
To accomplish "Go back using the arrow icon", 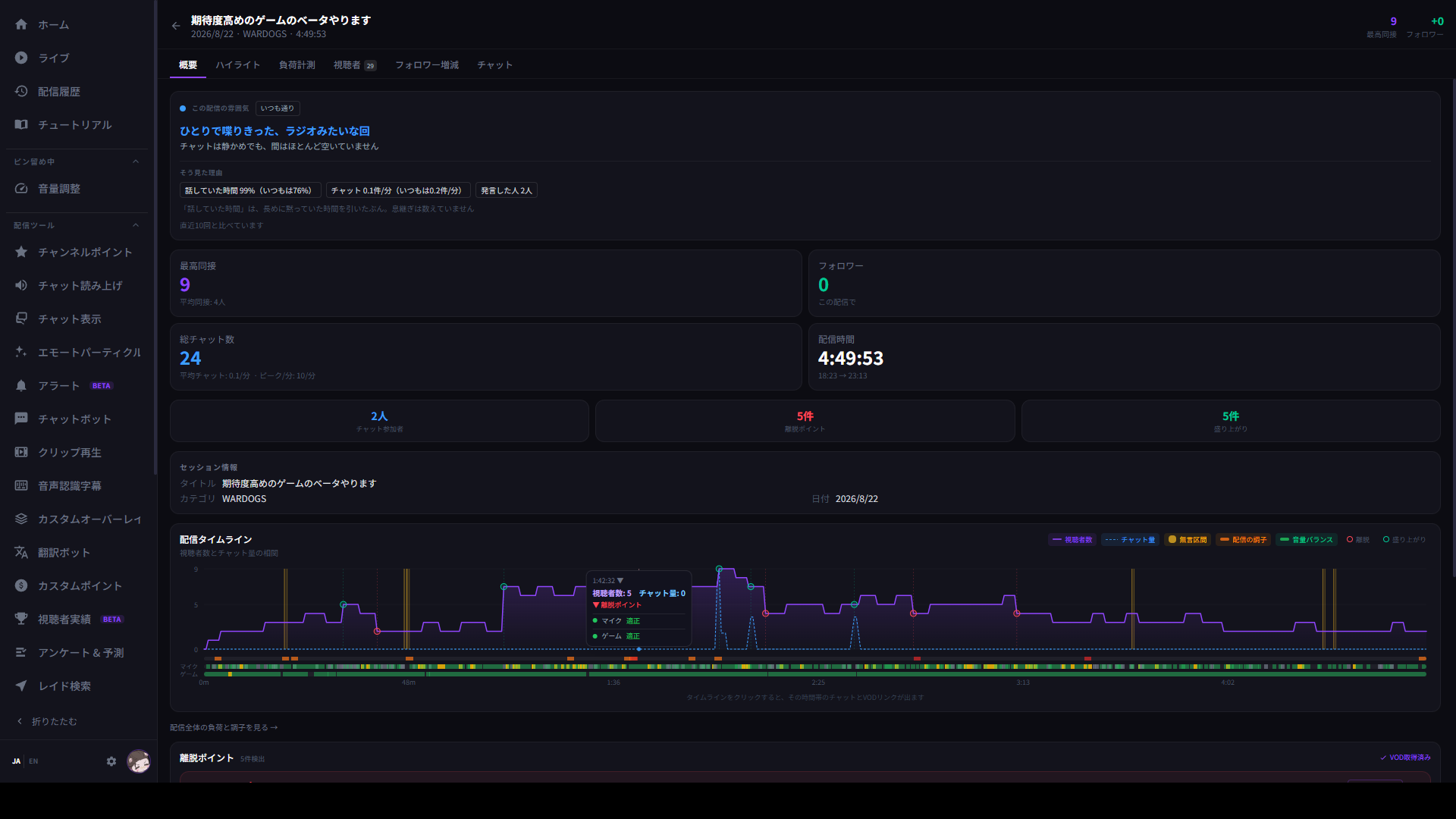I will pyautogui.click(x=176, y=26).
